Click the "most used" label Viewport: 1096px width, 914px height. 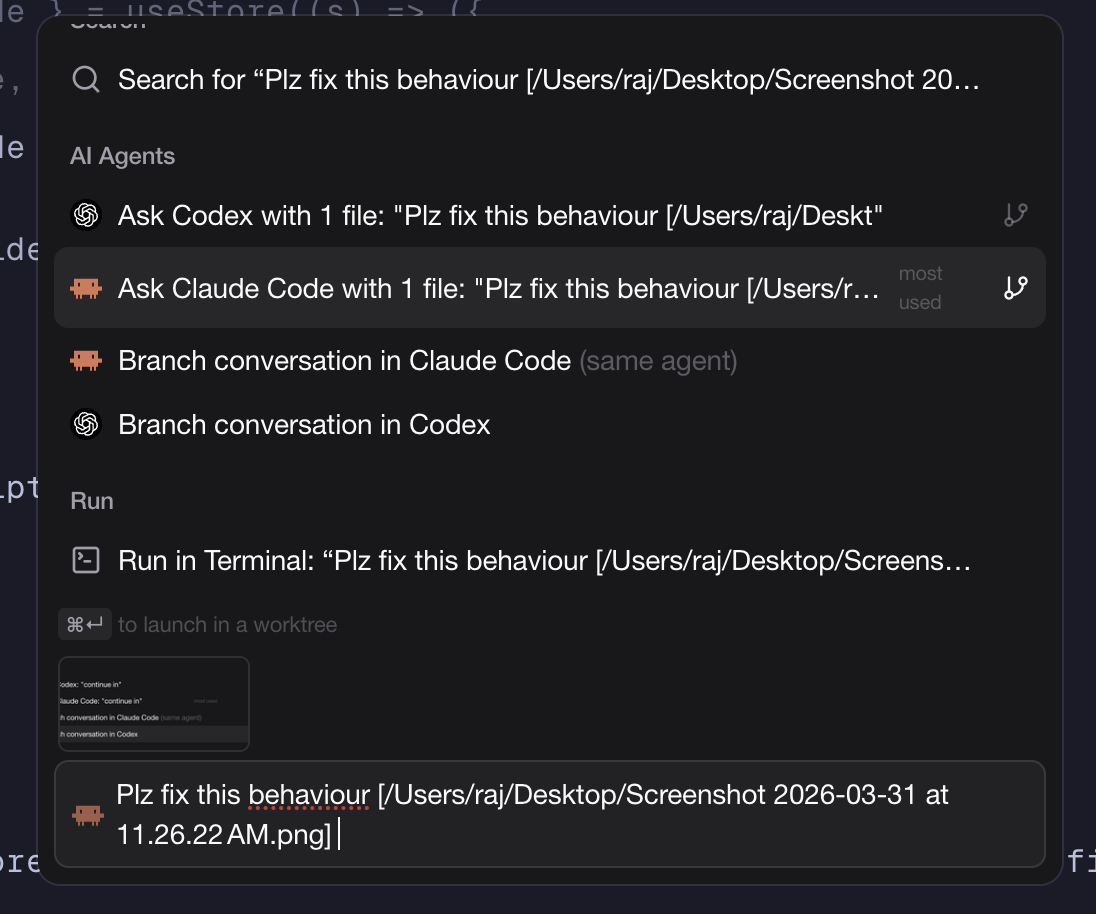tap(920, 288)
